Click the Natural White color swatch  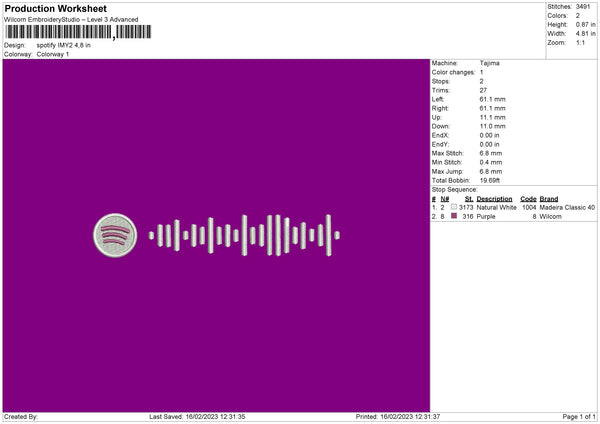pyautogui.click(x=454, y=207)
